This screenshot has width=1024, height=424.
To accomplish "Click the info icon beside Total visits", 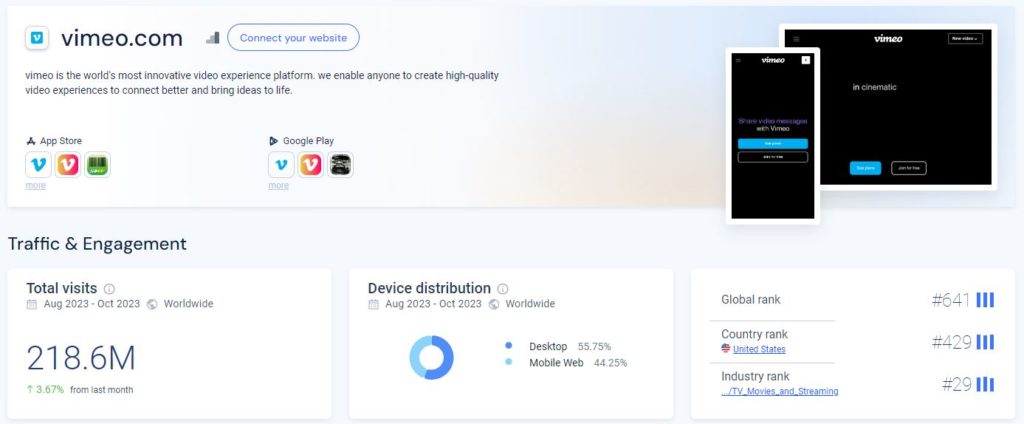I will pos(109,289).
